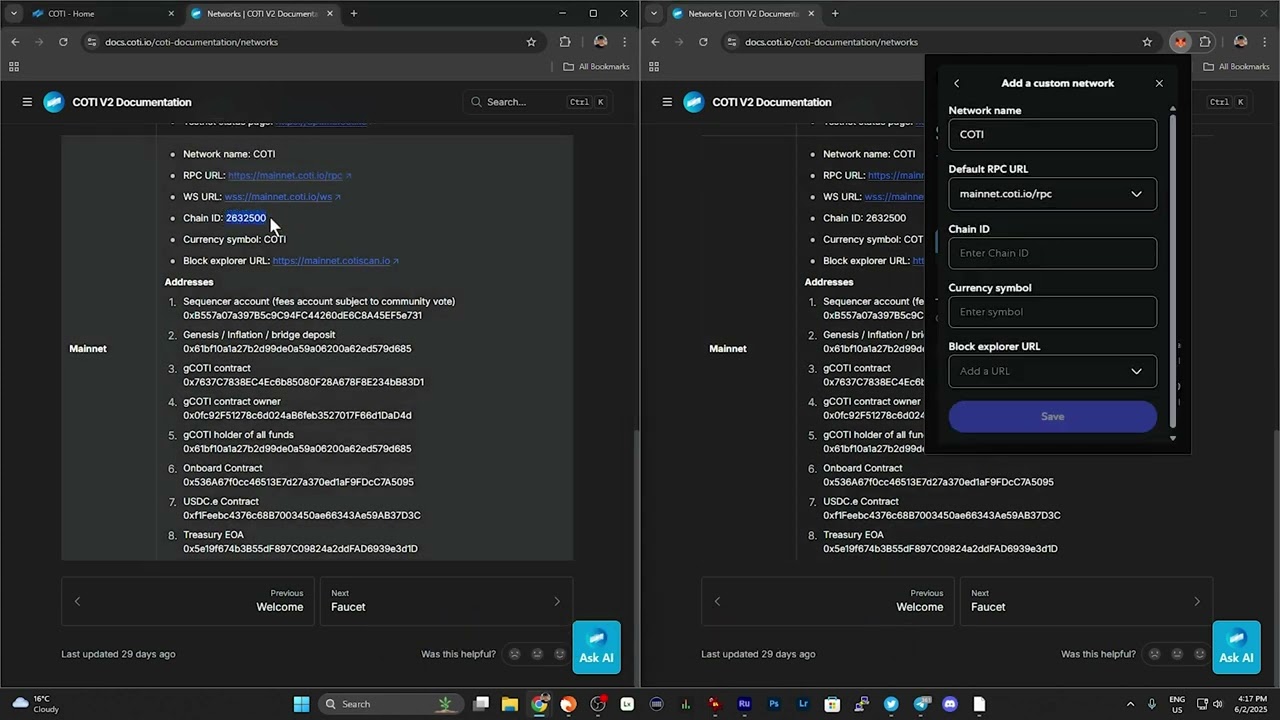This screenshot has height=720, width=1280.
Task: Click the Windows Start button
Action: (x=301, y=704)
